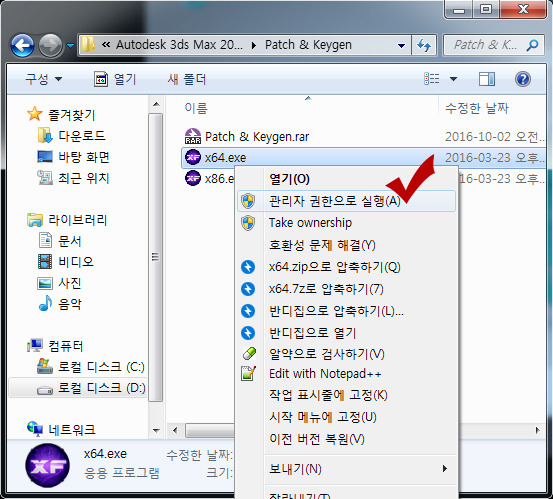Click the 이름 column header

click(x=196, y=108)
